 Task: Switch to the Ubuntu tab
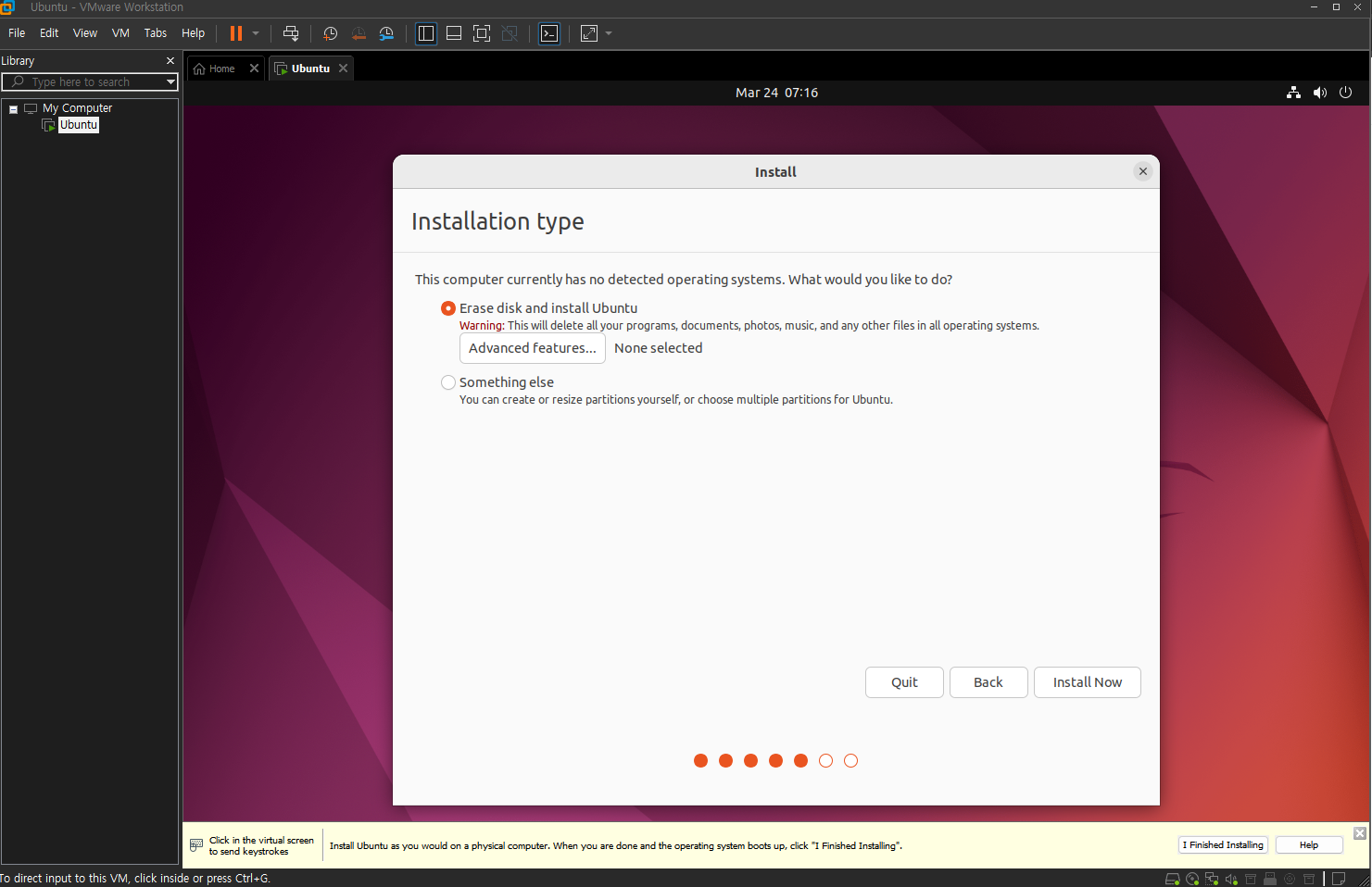(x=309, y=69)
